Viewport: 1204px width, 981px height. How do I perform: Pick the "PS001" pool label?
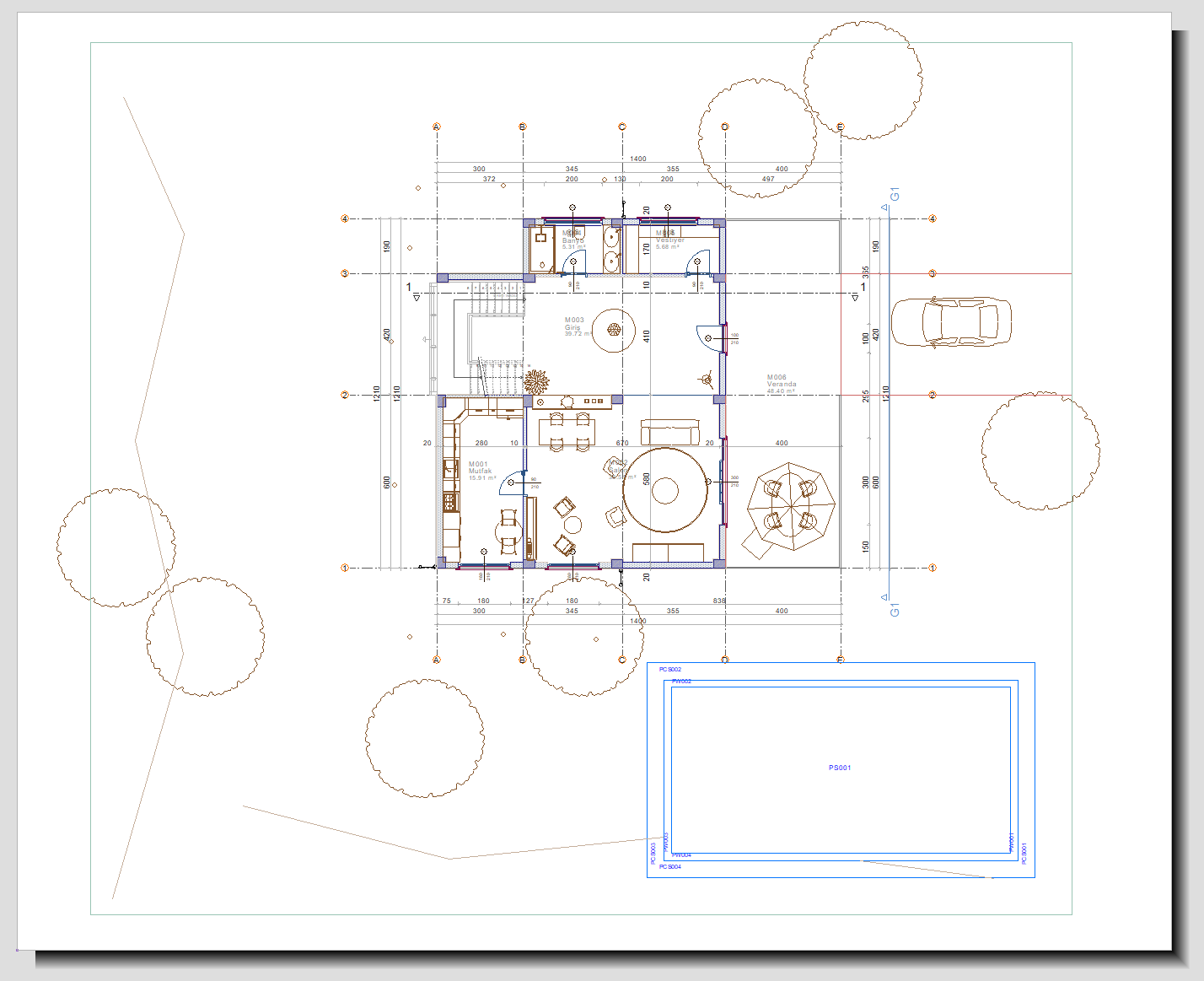click(x=840, y=768)
